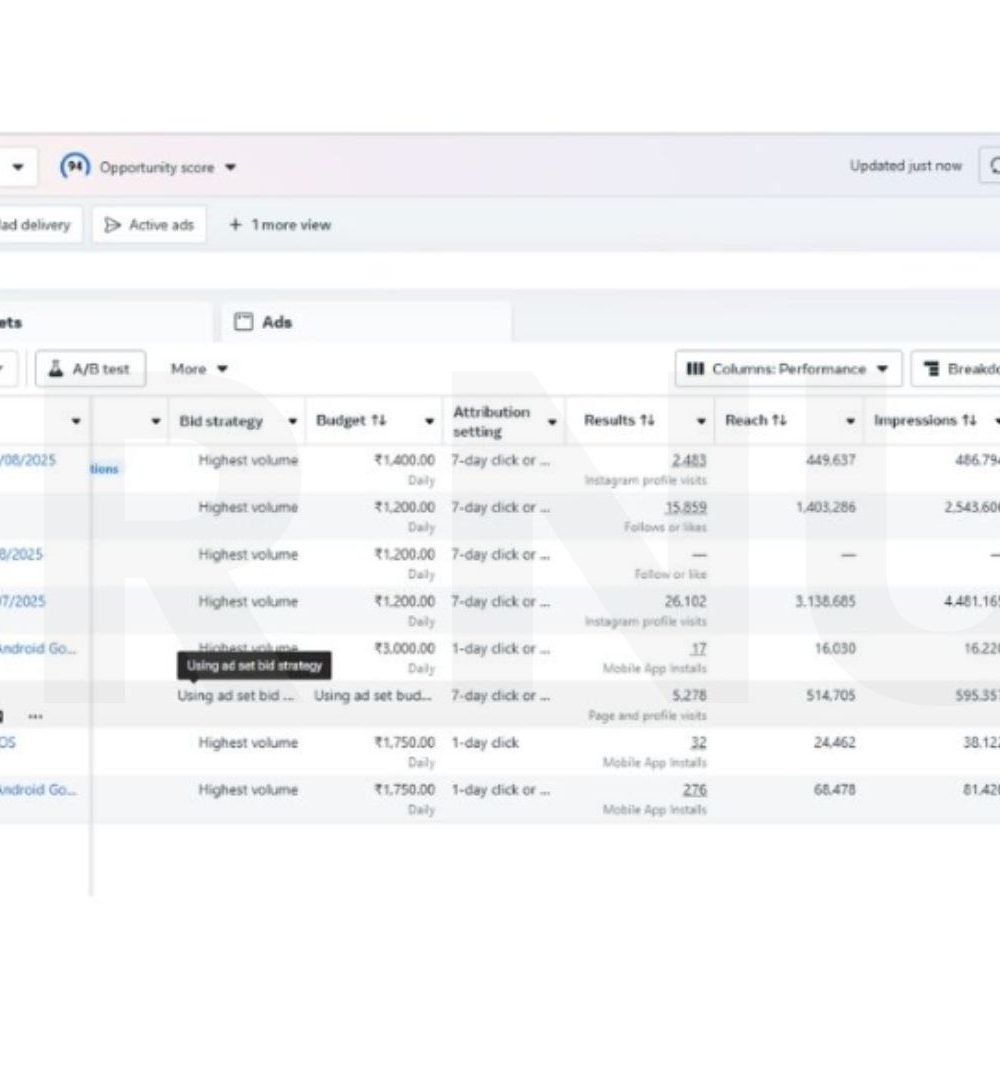Click the 'Using ad set bud...' budget cell
Image resolution: width=1000 pixels, height=1080 pixels.
373,696
